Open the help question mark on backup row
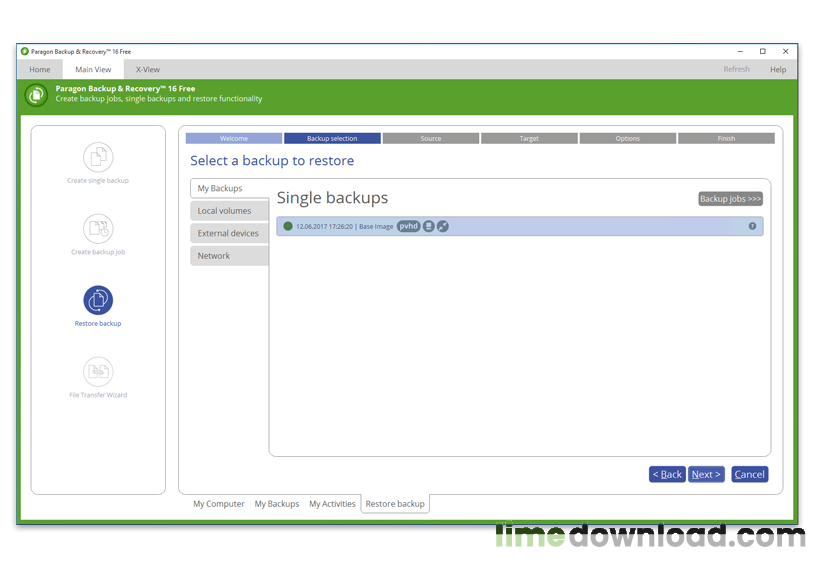 [752, 227]
